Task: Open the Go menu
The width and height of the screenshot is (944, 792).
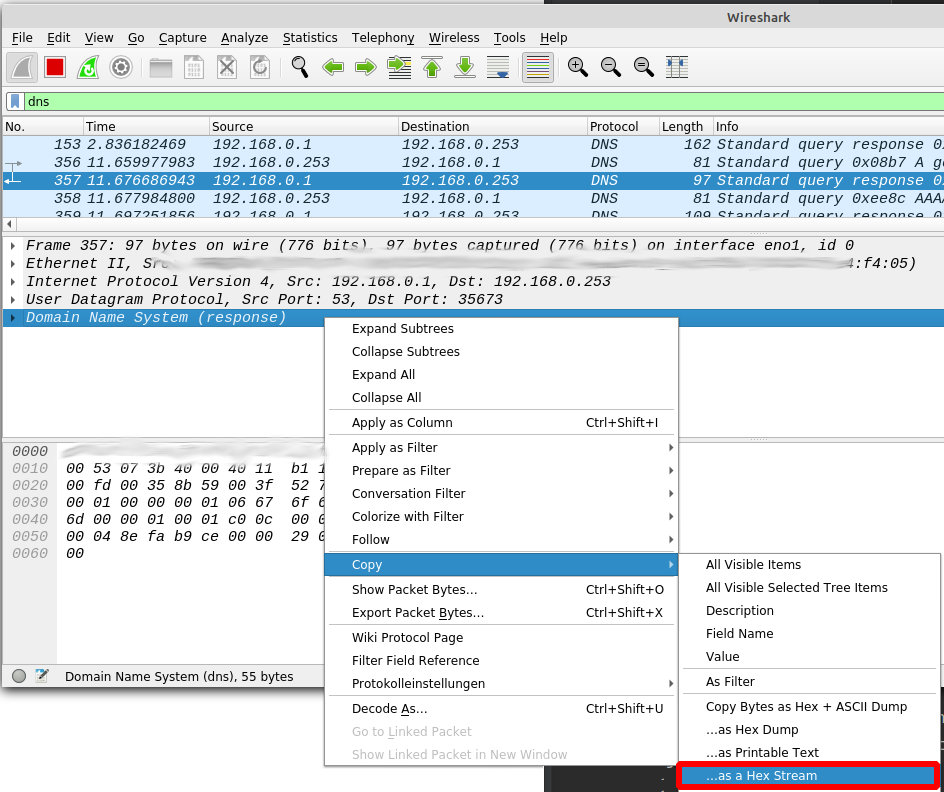Action: point(136,37)
